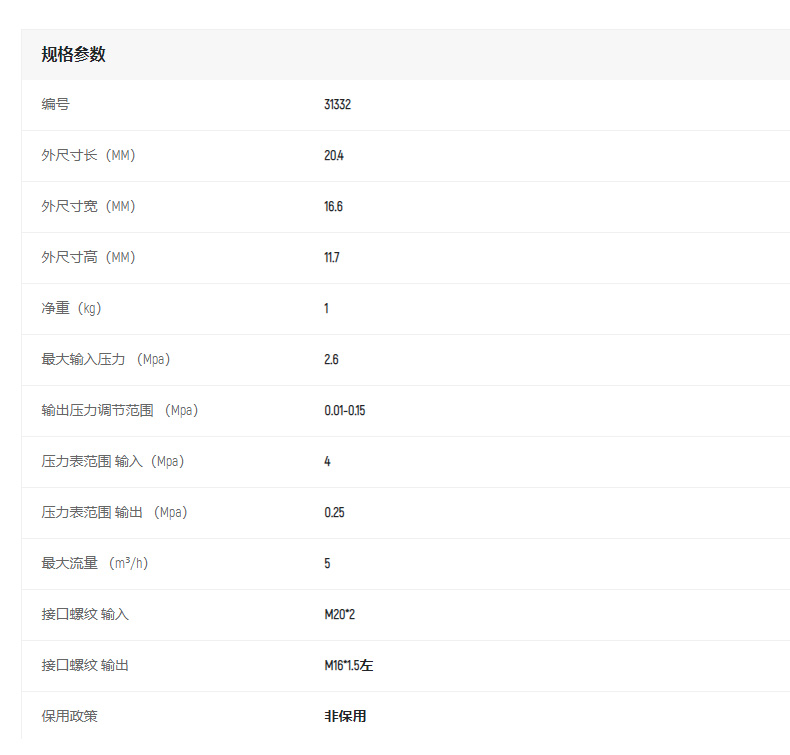Select the 编号 value 31332
The image size is (790, 755).
(337, 104)
